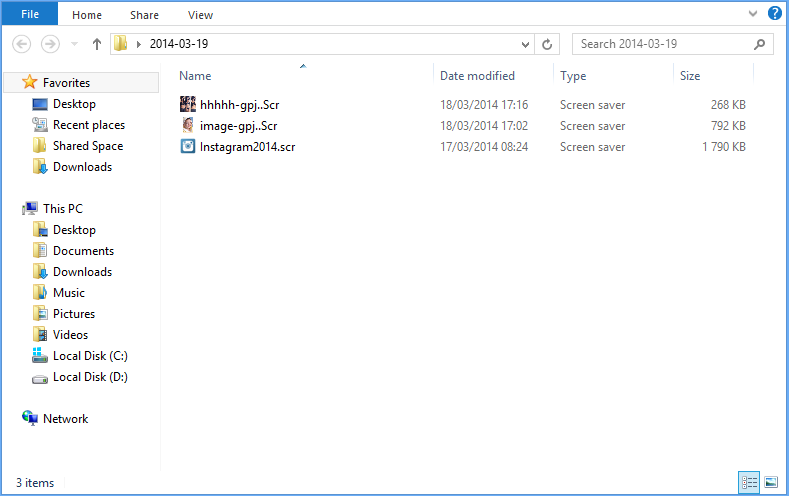
Task: Click the Local Disk (C:) drive icon
Action: (x=40, y=355)
